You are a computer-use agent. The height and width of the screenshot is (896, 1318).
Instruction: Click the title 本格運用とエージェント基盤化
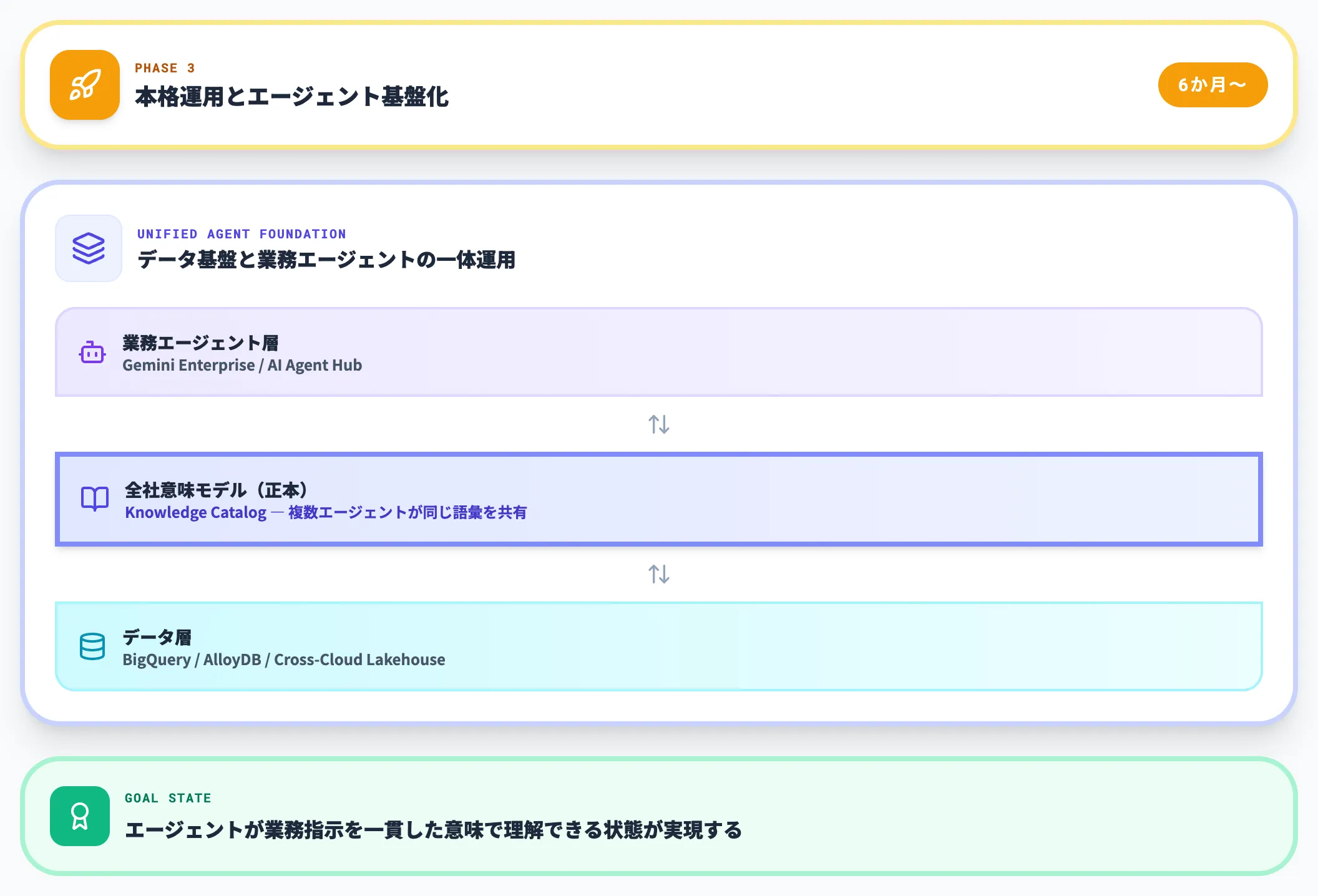pyautogui.click(x=293, y=96)
